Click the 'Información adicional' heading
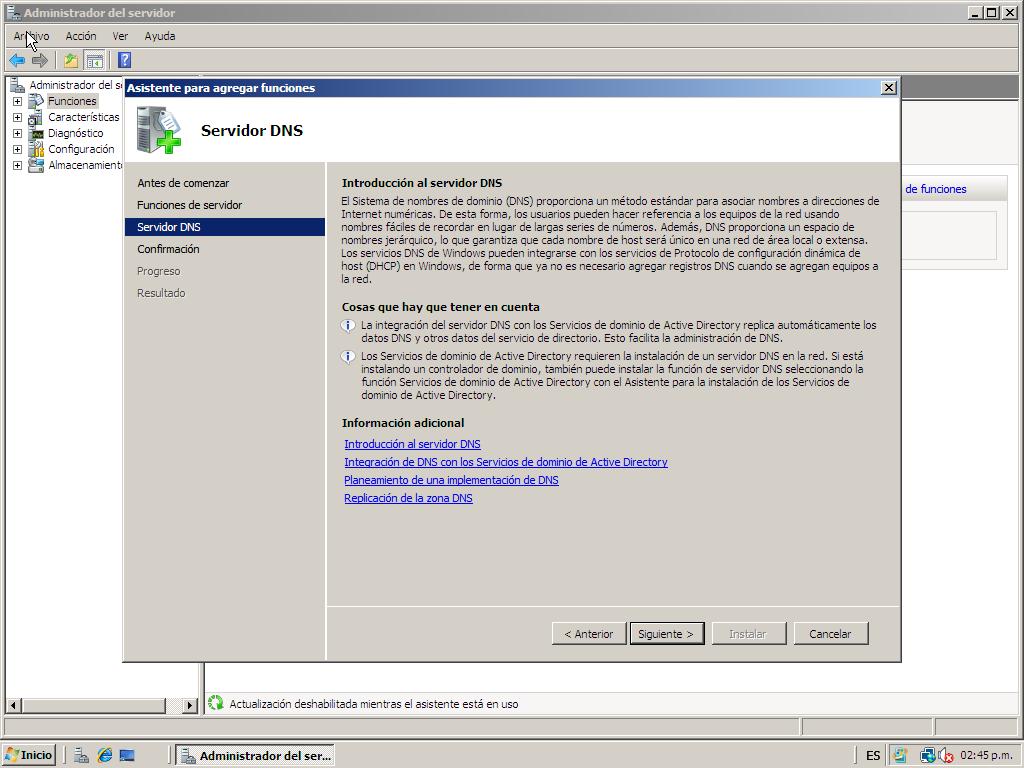 [403, 423]
